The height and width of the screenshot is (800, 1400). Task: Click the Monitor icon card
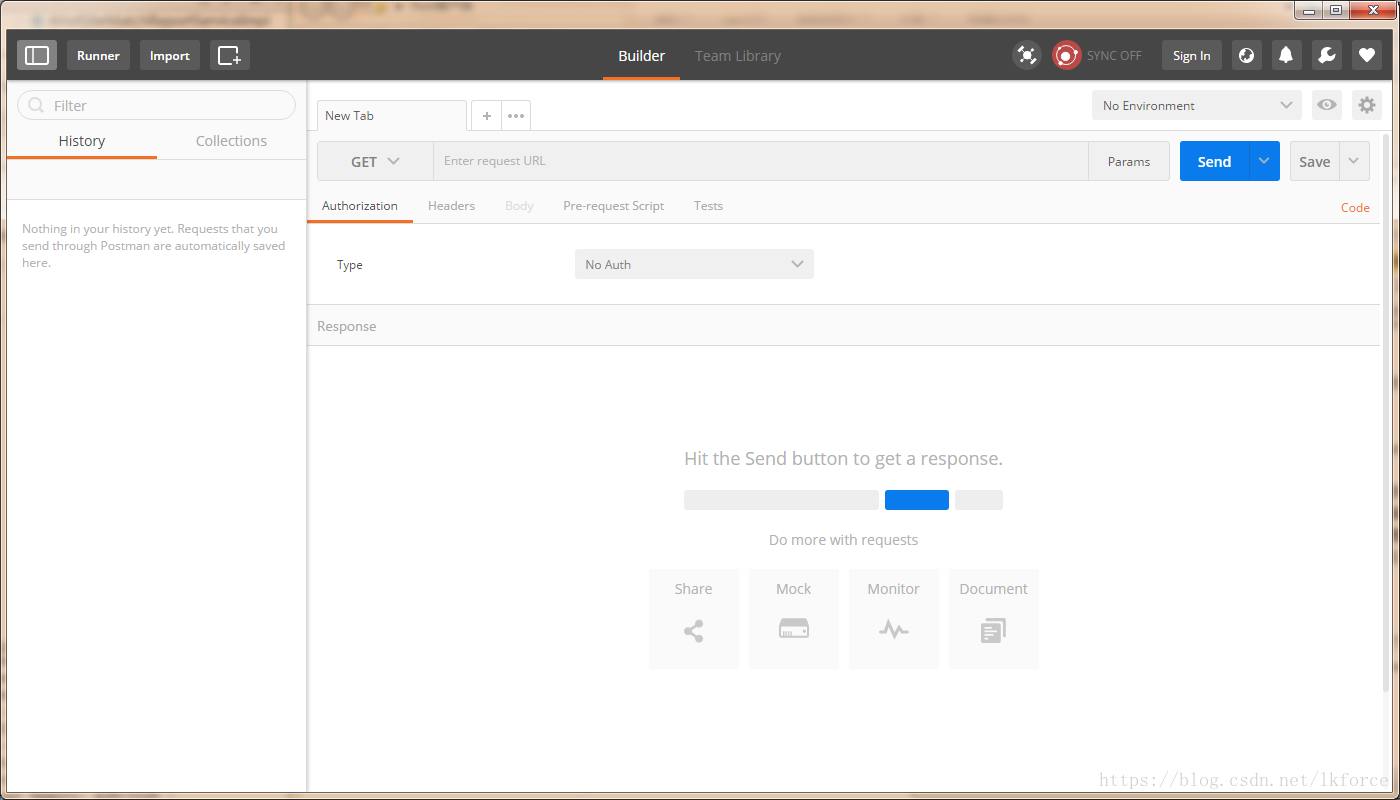tap(894, 619)
